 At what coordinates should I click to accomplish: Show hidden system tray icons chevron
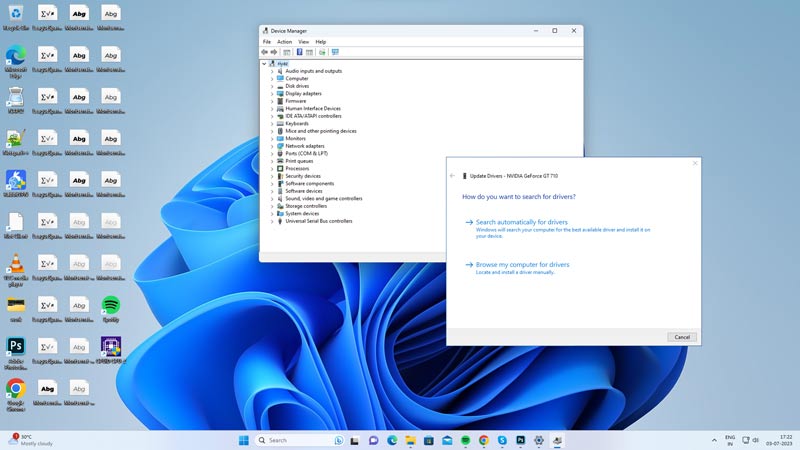tap(714, 440)
